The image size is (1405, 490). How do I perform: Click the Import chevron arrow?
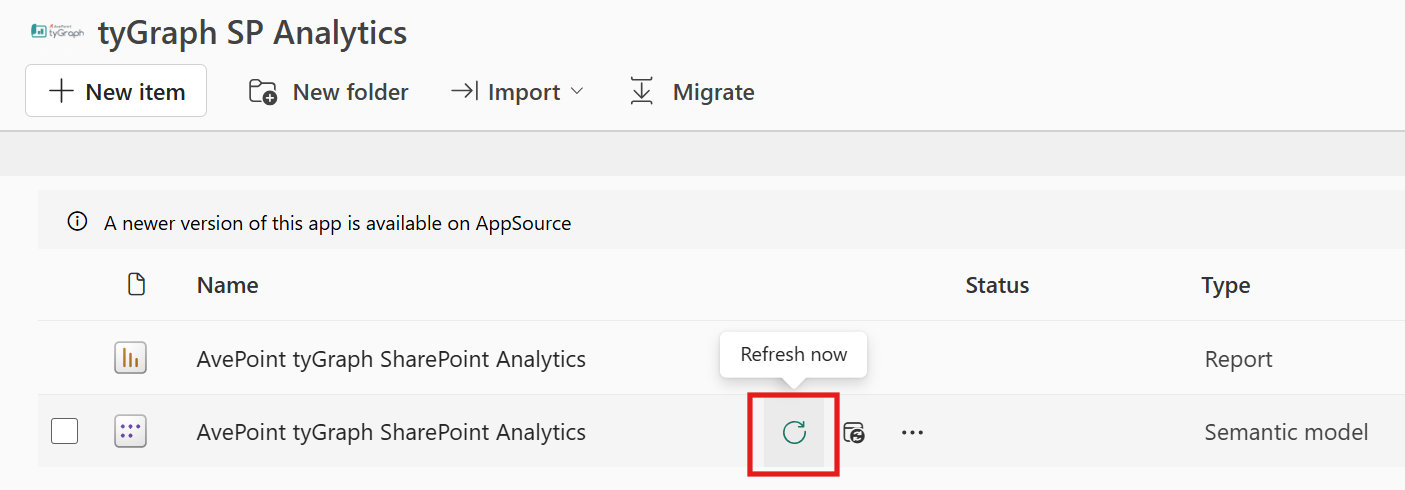point(576,92)
